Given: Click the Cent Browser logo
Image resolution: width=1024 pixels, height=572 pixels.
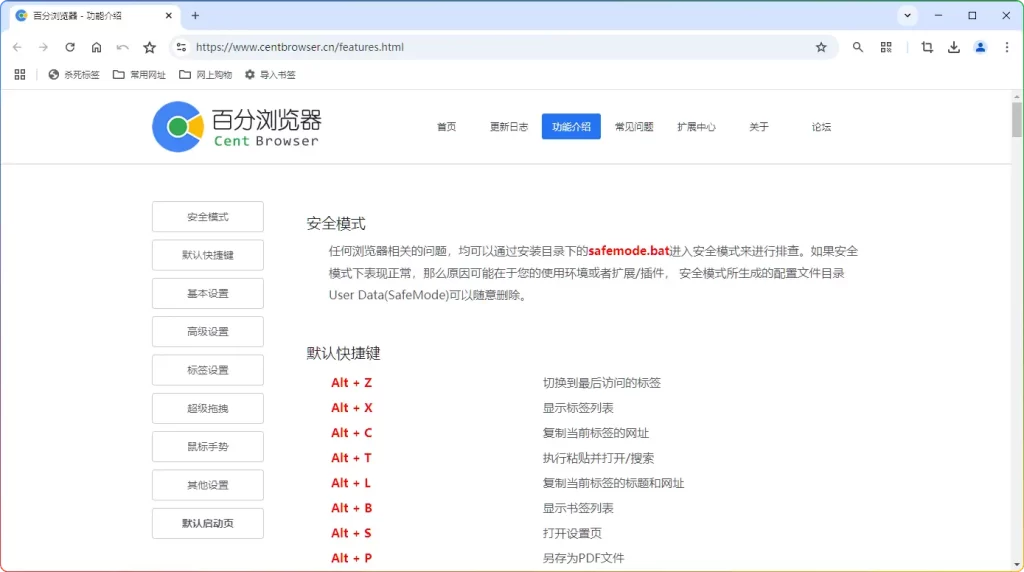Looking at the screenshot, I should coord(236,127).
